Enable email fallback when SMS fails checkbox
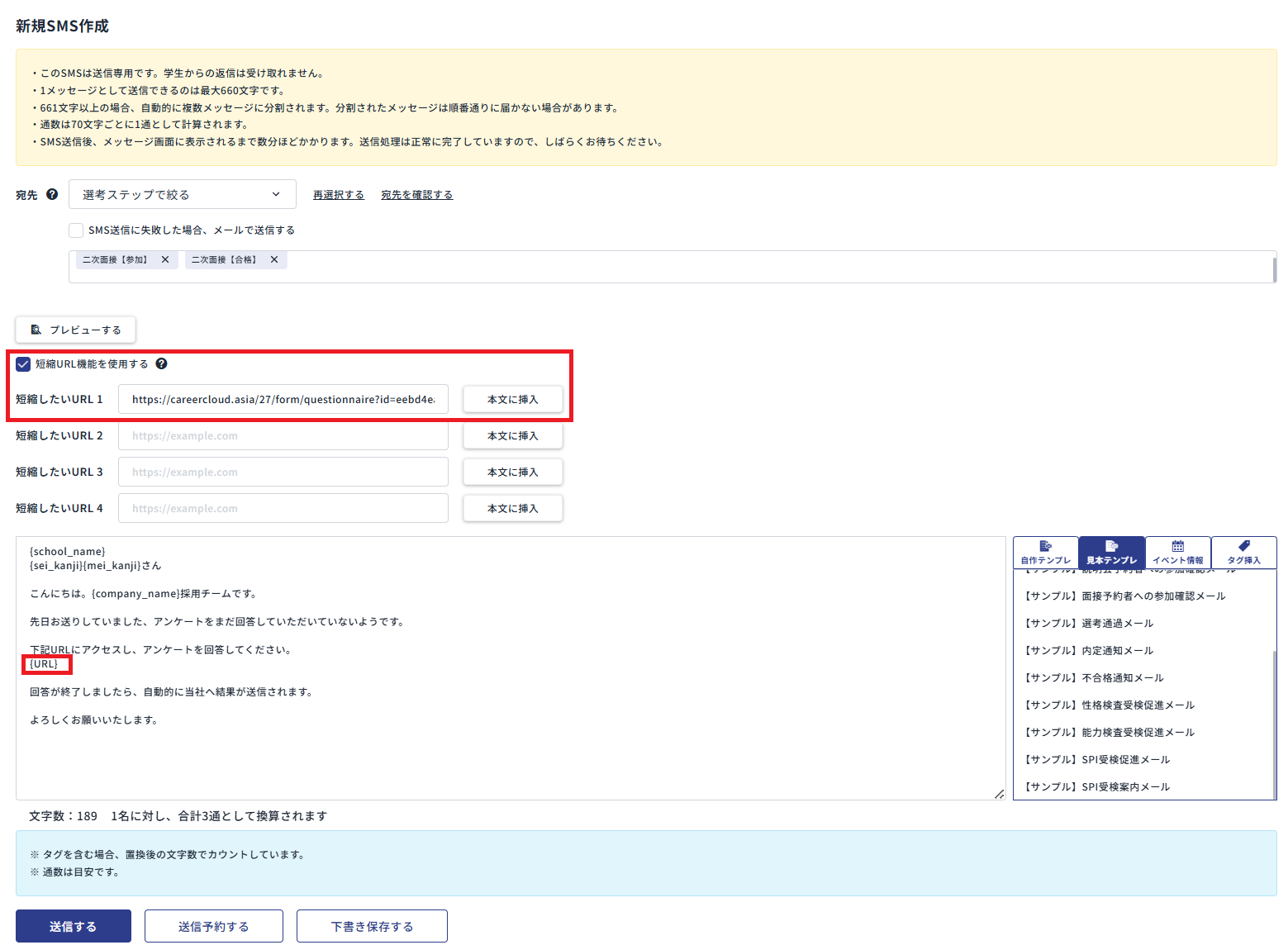This screenshot has height=945, width=1288. point(76,230)
